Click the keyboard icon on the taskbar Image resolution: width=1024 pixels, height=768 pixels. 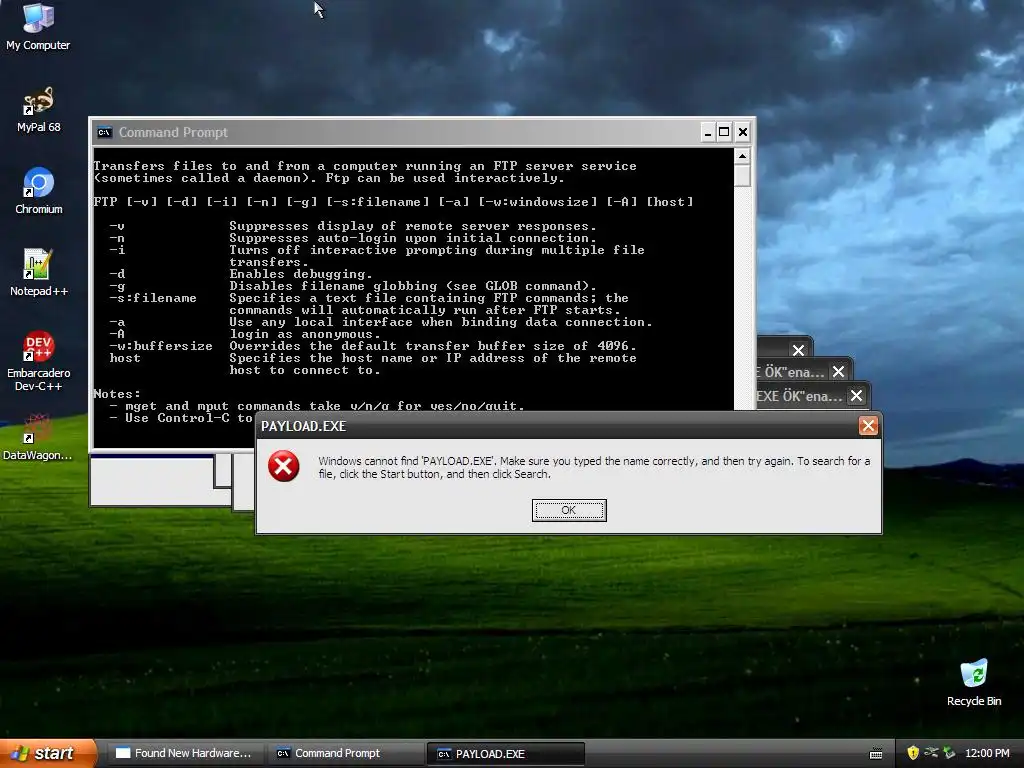pyautogui.click(x=876, y=754)
